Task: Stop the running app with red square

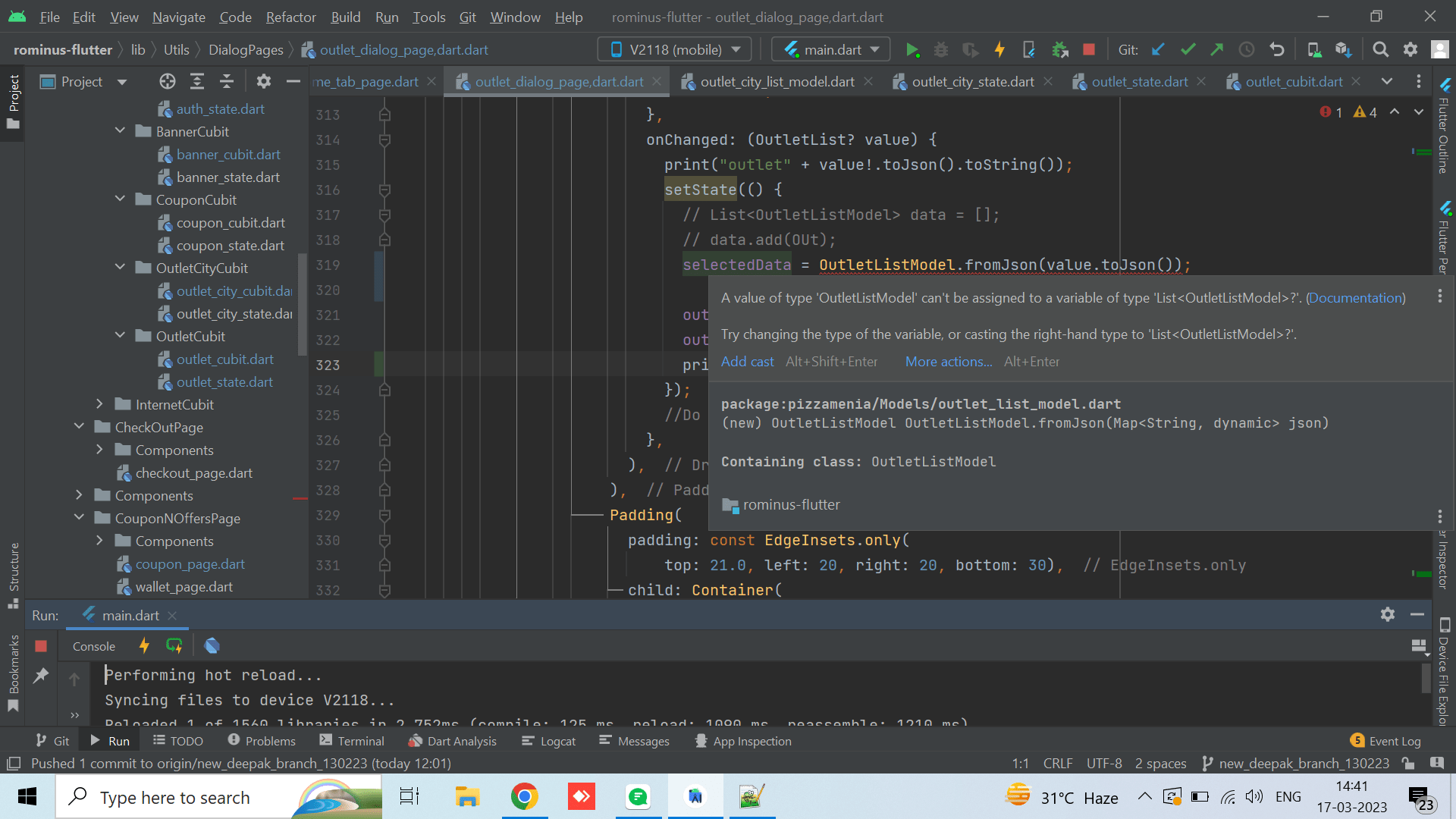Action: (x=1089, y=50)
